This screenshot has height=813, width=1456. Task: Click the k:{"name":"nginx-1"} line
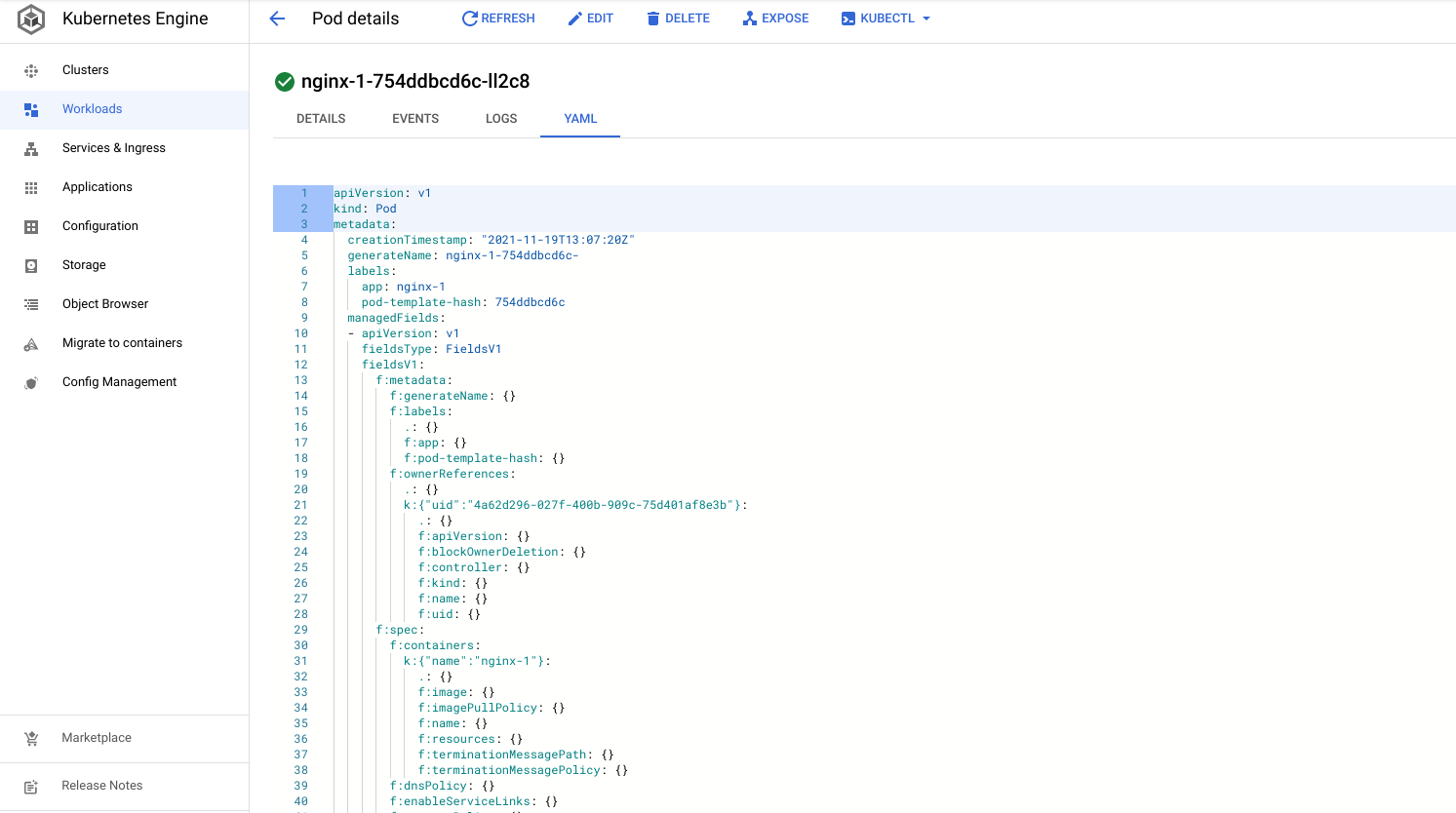[477, 661]
